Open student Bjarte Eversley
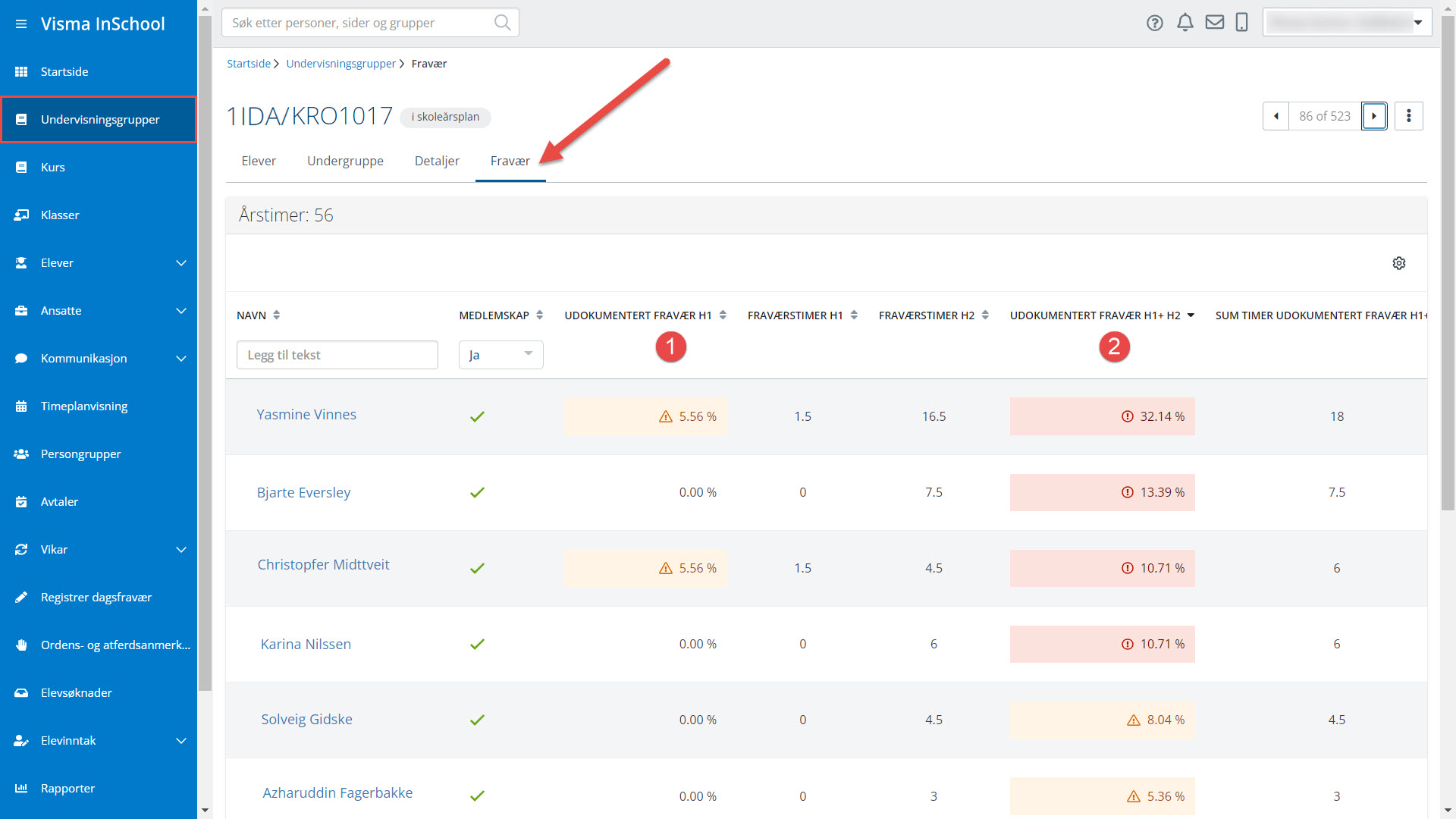The height and width of the screenshot is (819, 1456). (x=303, y=493)
